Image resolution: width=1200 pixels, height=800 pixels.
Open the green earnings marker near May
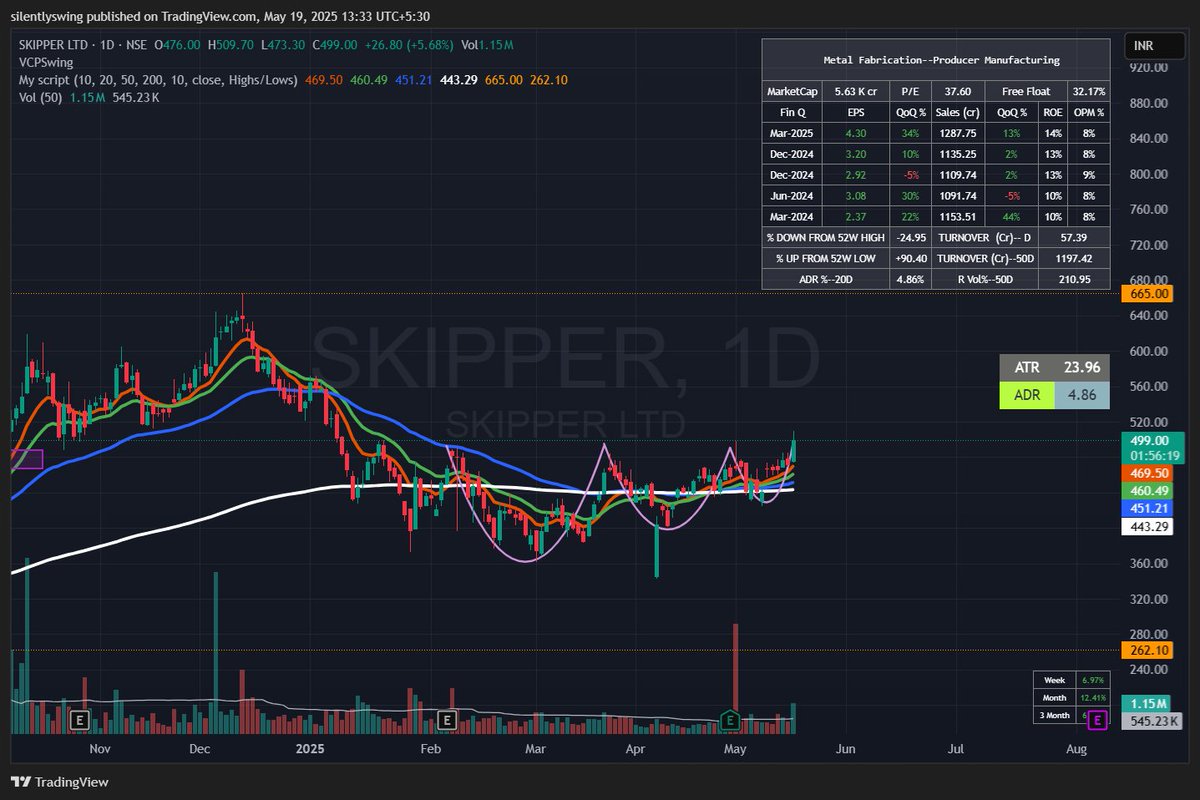click(x=731, y=719)
